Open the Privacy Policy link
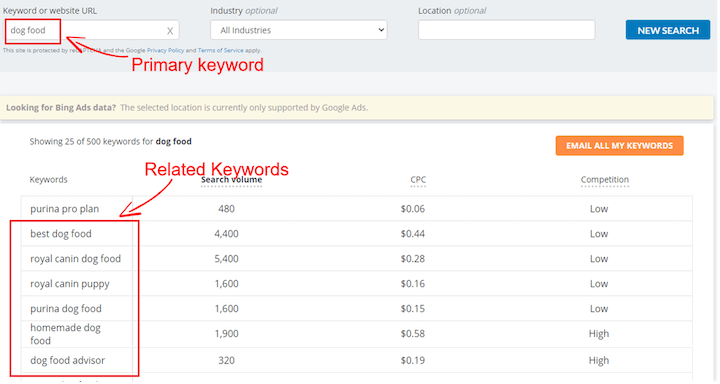The image size is (720, 384). point(165,51)
